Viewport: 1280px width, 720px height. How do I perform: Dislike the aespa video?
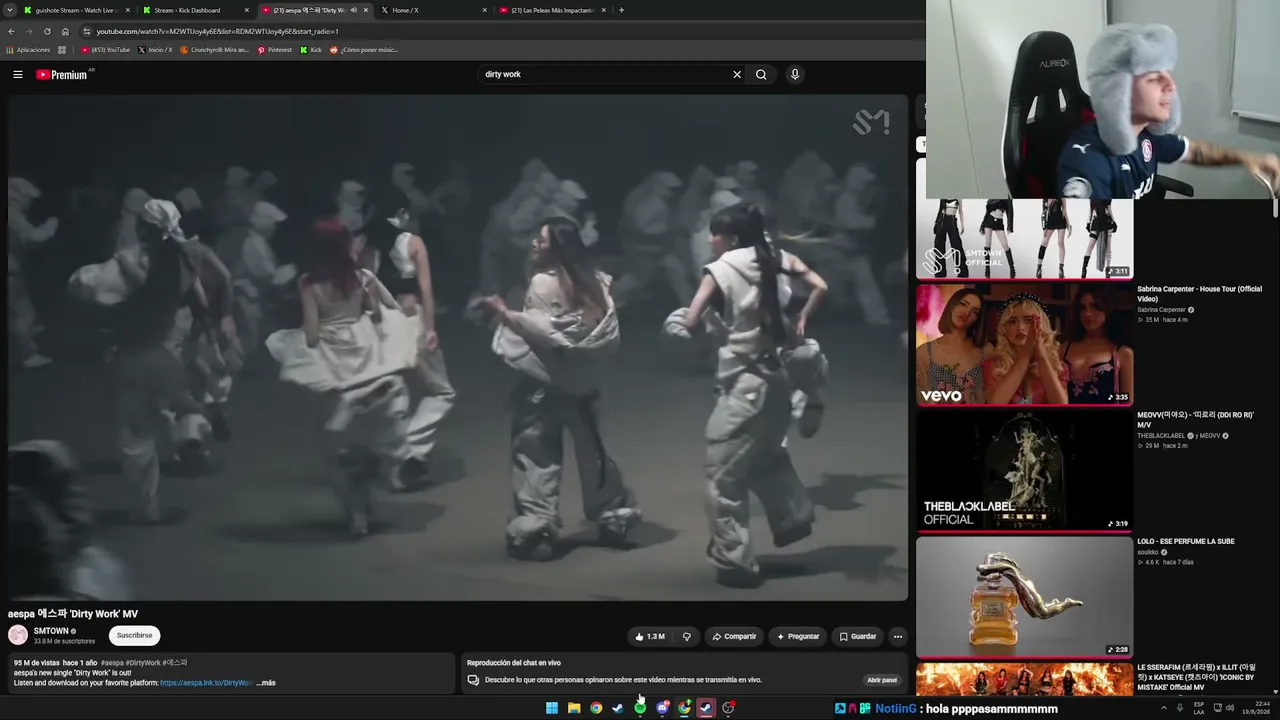pyautogui.click(x=686, y=636)
